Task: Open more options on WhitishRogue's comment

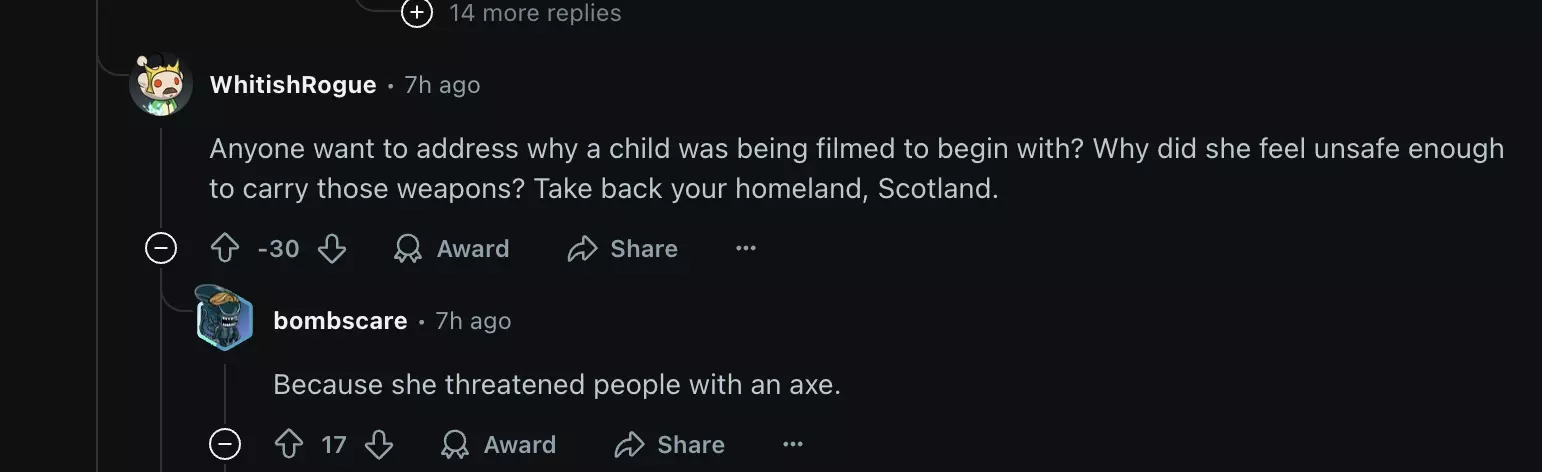Action: tap(746, 248)
